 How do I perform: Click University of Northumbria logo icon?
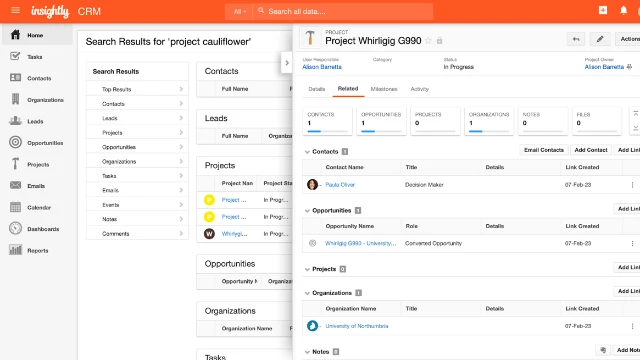point(312,326)
